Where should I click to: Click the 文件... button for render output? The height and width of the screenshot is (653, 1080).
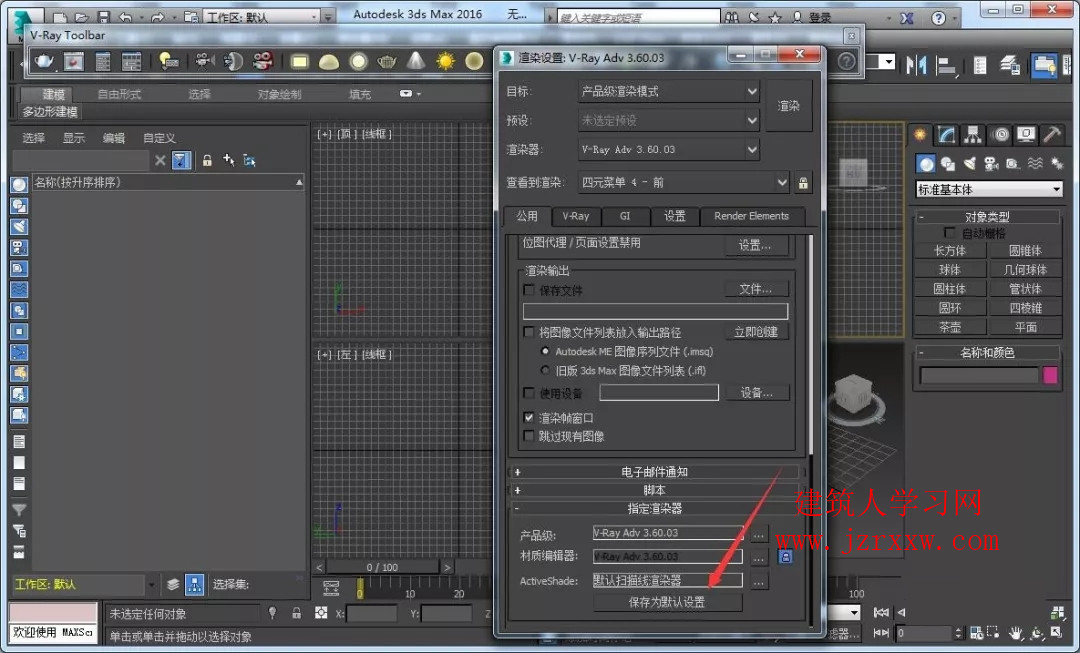756,289
